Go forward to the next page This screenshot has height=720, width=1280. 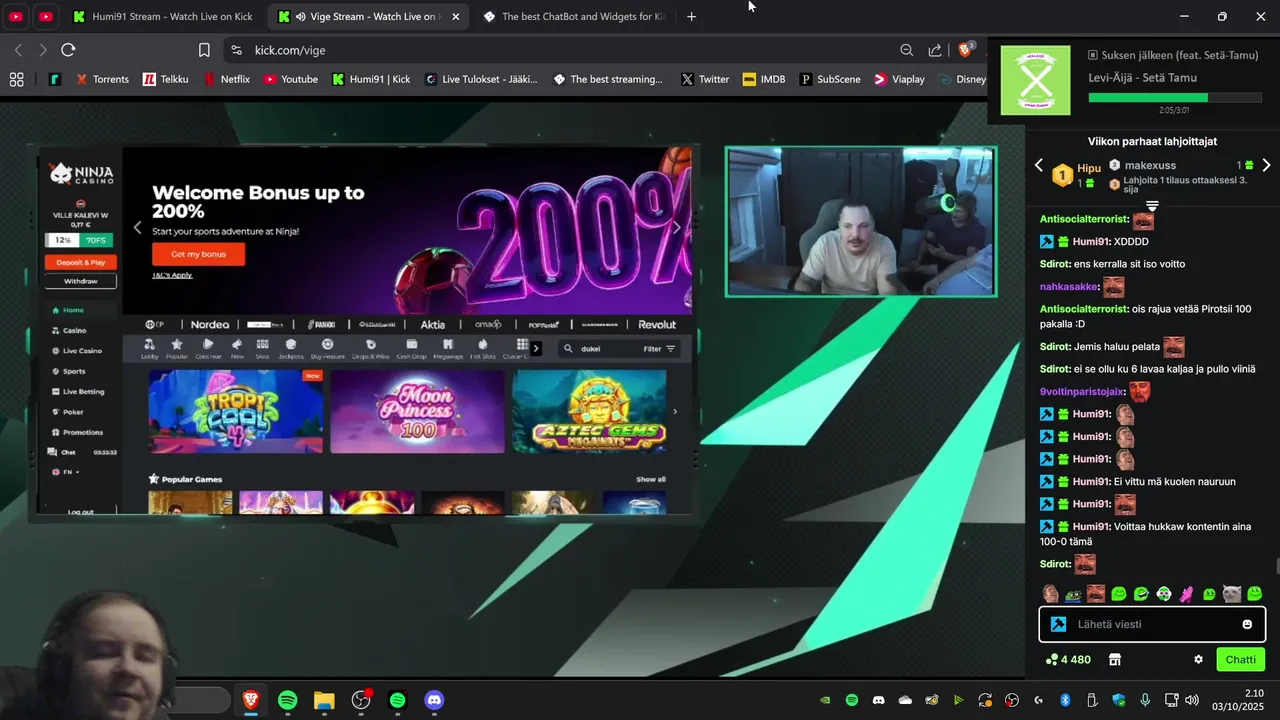point(42,50)
